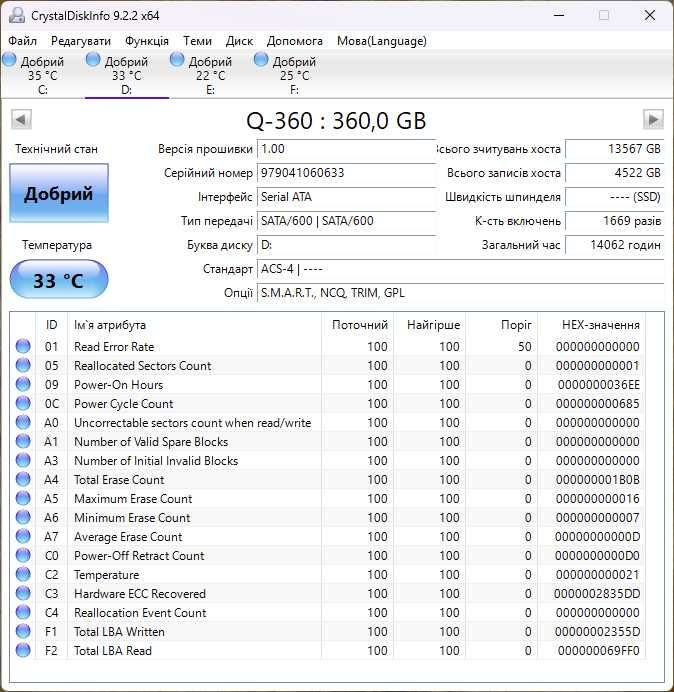Click the Поріг column header
The height and width of the screenshot is (692, 674).
pos(501,325)
